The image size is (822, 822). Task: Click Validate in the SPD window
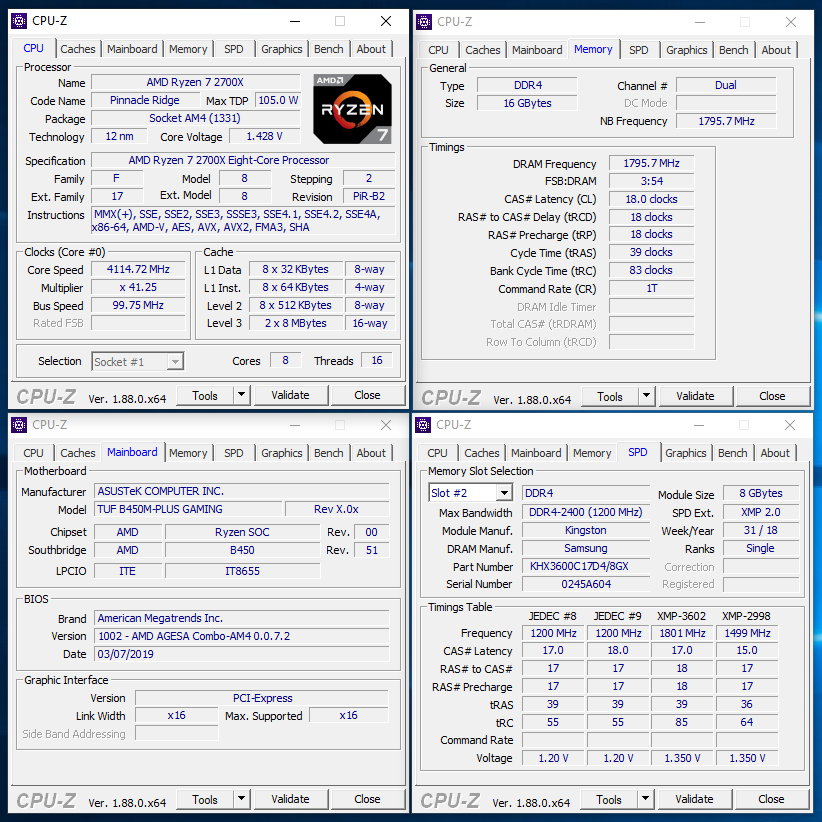pyautogui.click(x=694, y=799)
